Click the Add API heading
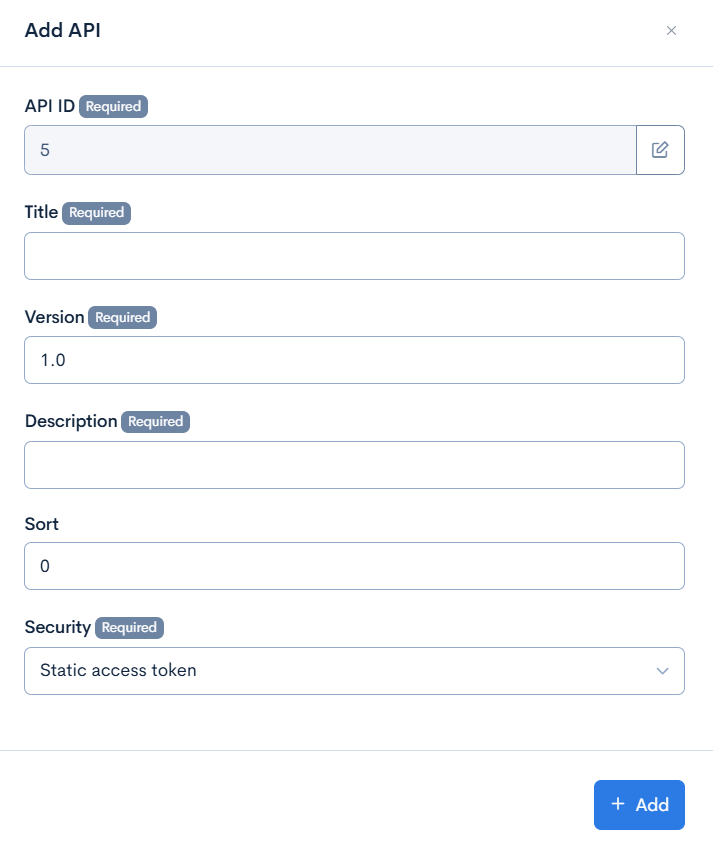 click(x=62, y=31)
